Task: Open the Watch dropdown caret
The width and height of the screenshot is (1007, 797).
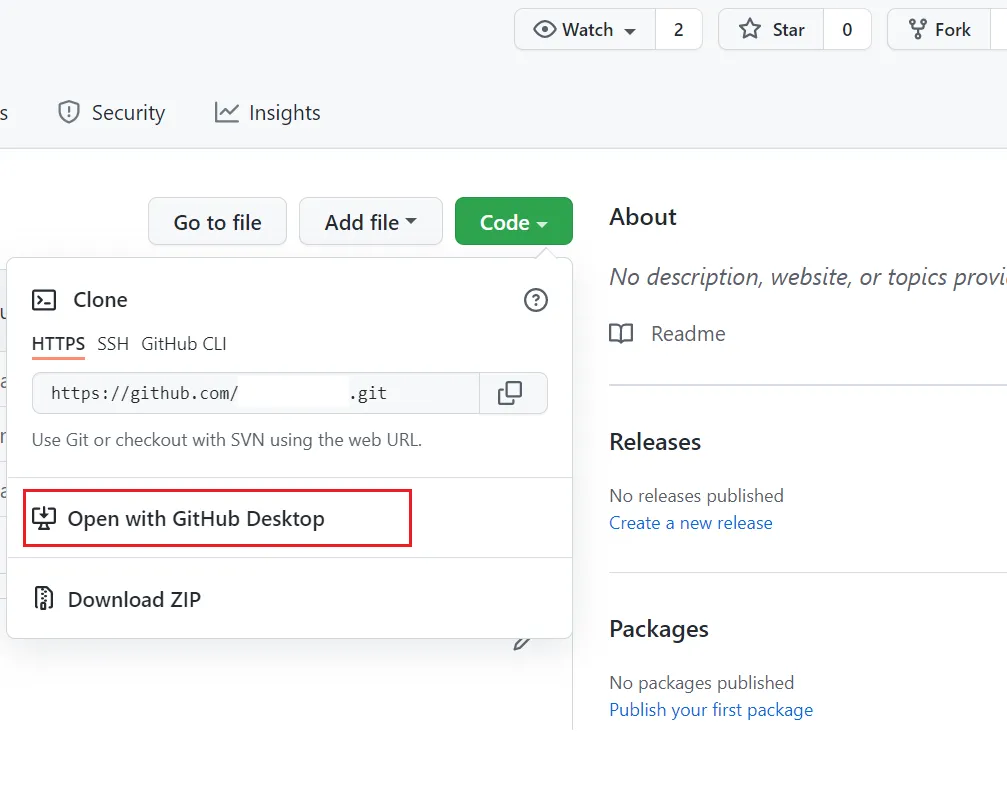Action: [x=630, y=31]
